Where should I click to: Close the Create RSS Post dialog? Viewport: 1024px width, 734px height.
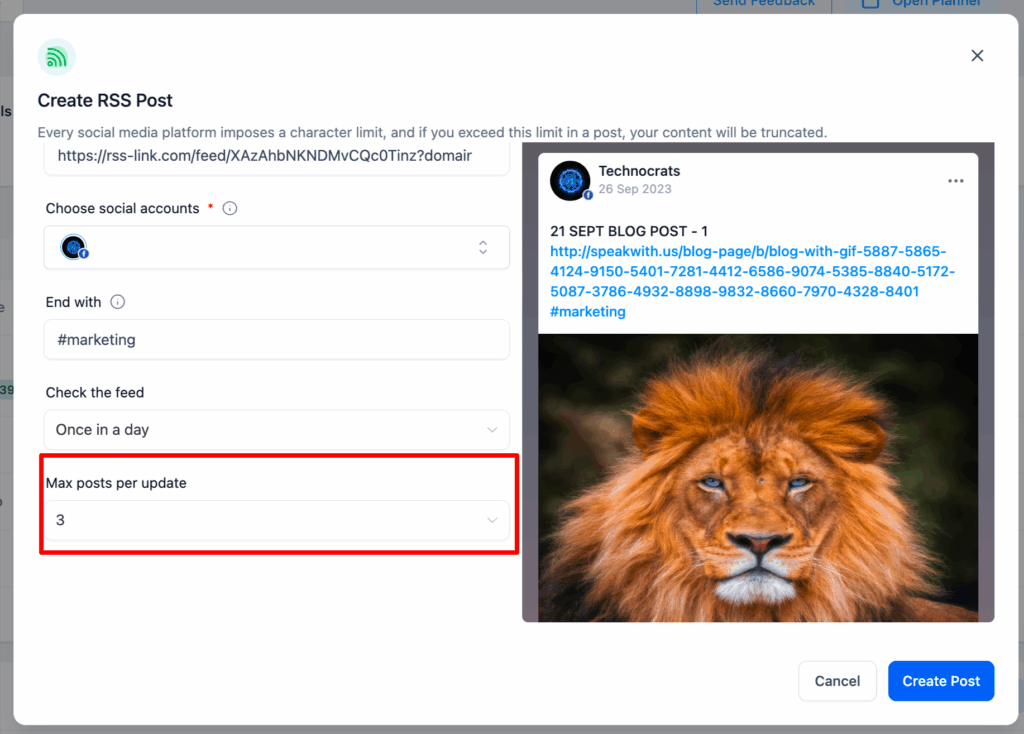tap(977, 56)
